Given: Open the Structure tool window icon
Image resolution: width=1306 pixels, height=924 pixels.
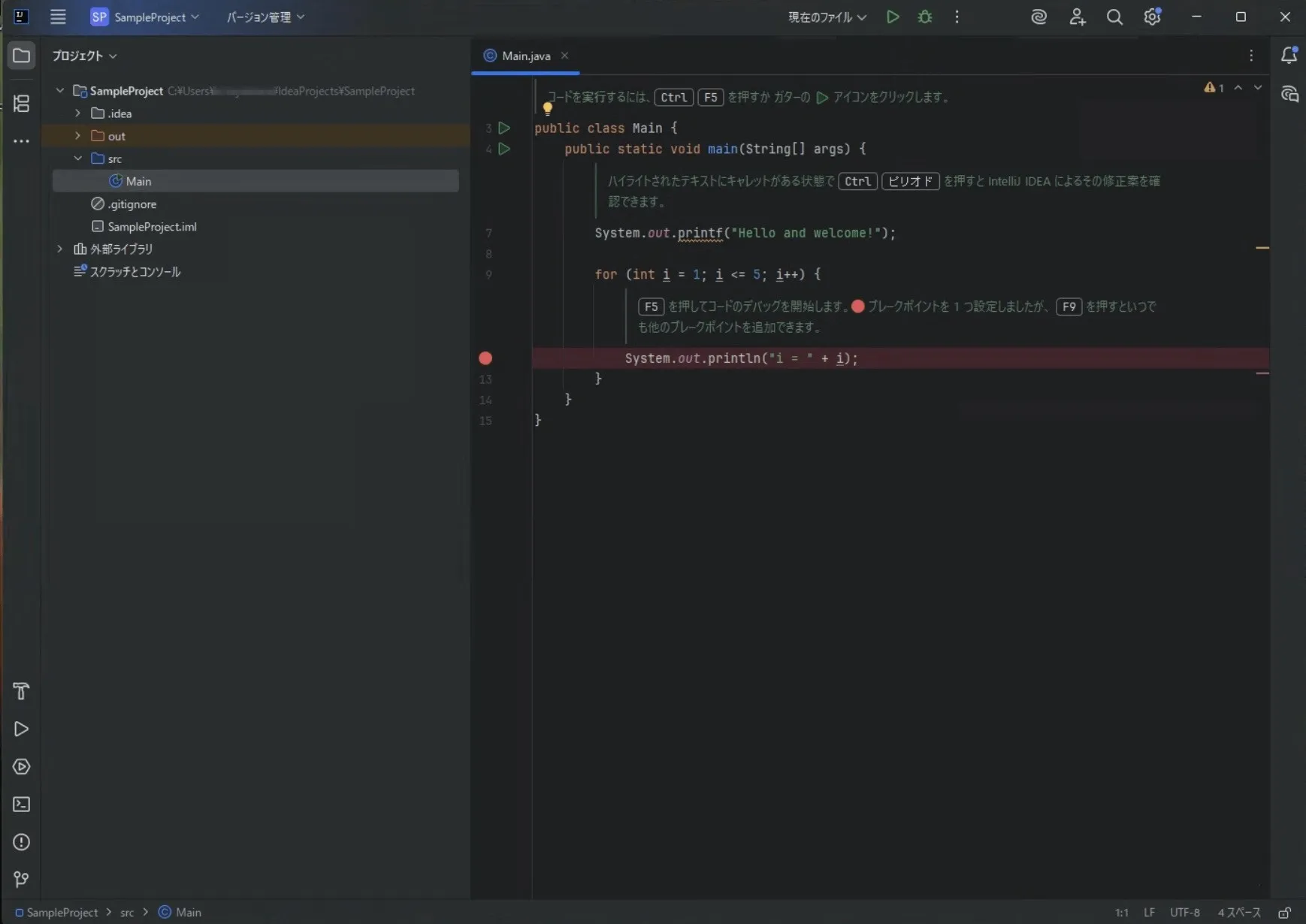Looking at the screenshot, I should point(21,103).
